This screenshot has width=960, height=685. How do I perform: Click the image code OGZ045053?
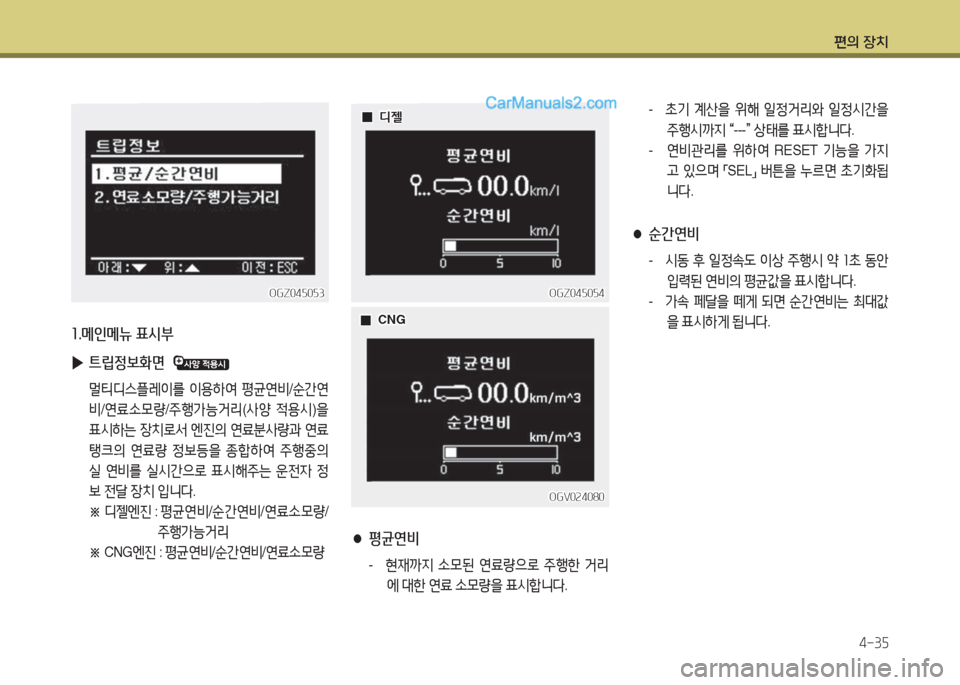point(297,293)
